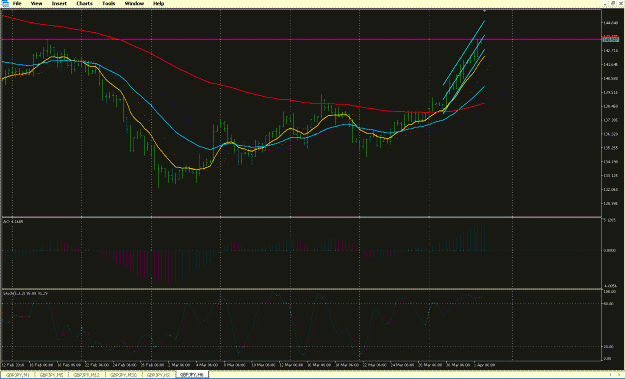This screenshot has width=625, height=379.
Task: Switch to the GBPJPY,M30 chart tab
Action: pyautogui.click(x=124, y=375)
